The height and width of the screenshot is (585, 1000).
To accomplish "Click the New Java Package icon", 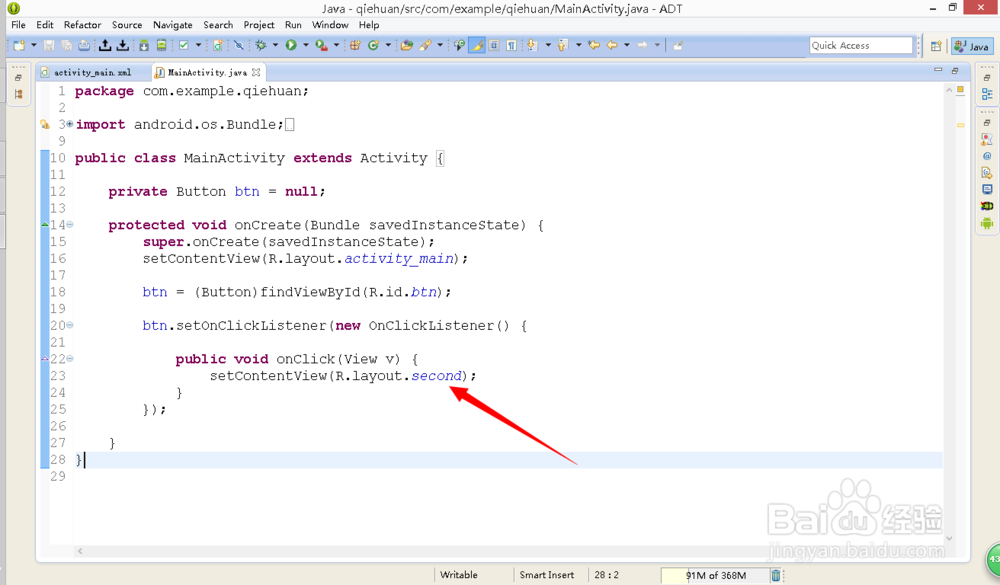I will pyautogui.click(x=355, y=45).
